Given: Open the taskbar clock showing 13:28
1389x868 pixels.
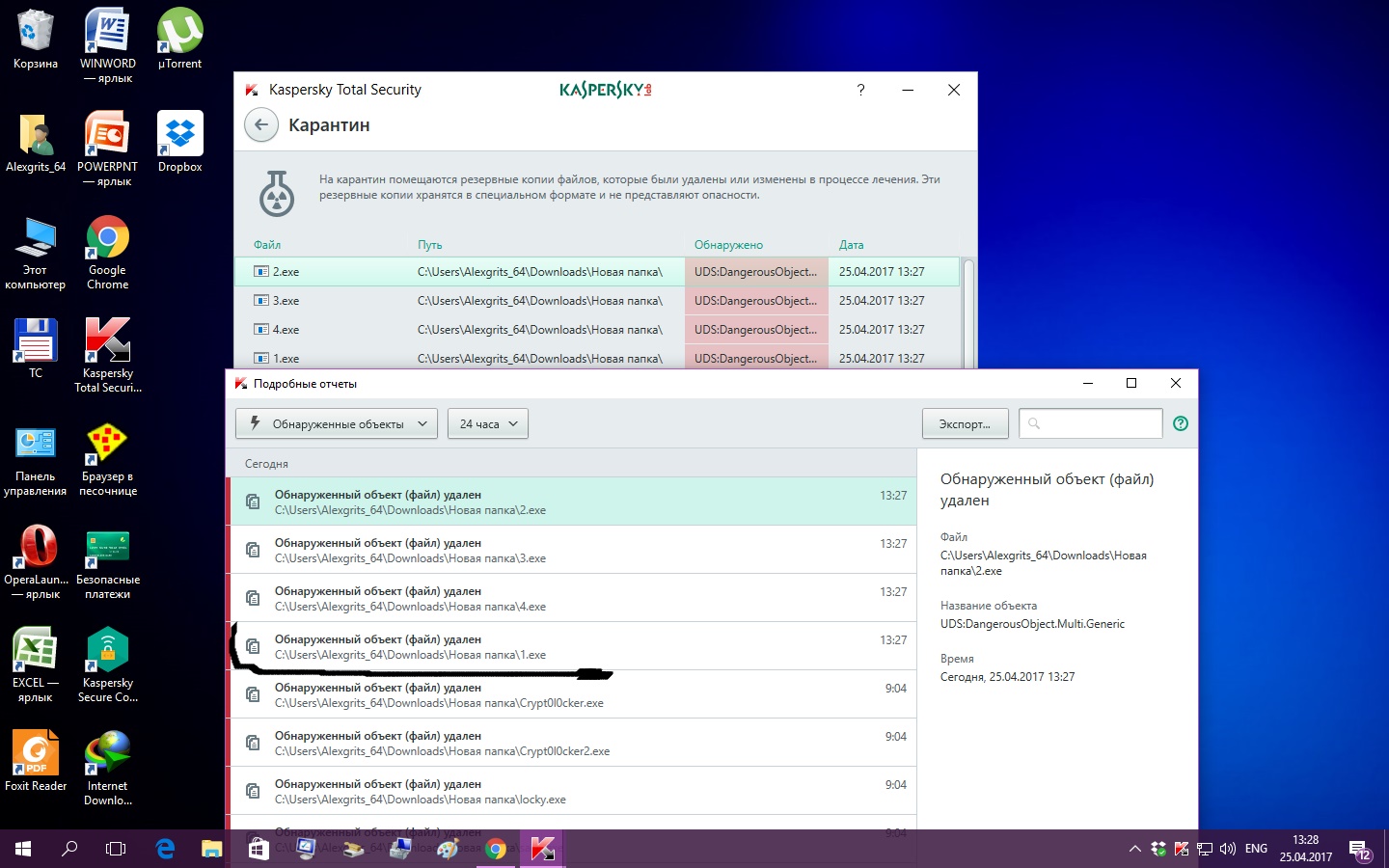Looking at the screenshot, I should click(1306, 849).
